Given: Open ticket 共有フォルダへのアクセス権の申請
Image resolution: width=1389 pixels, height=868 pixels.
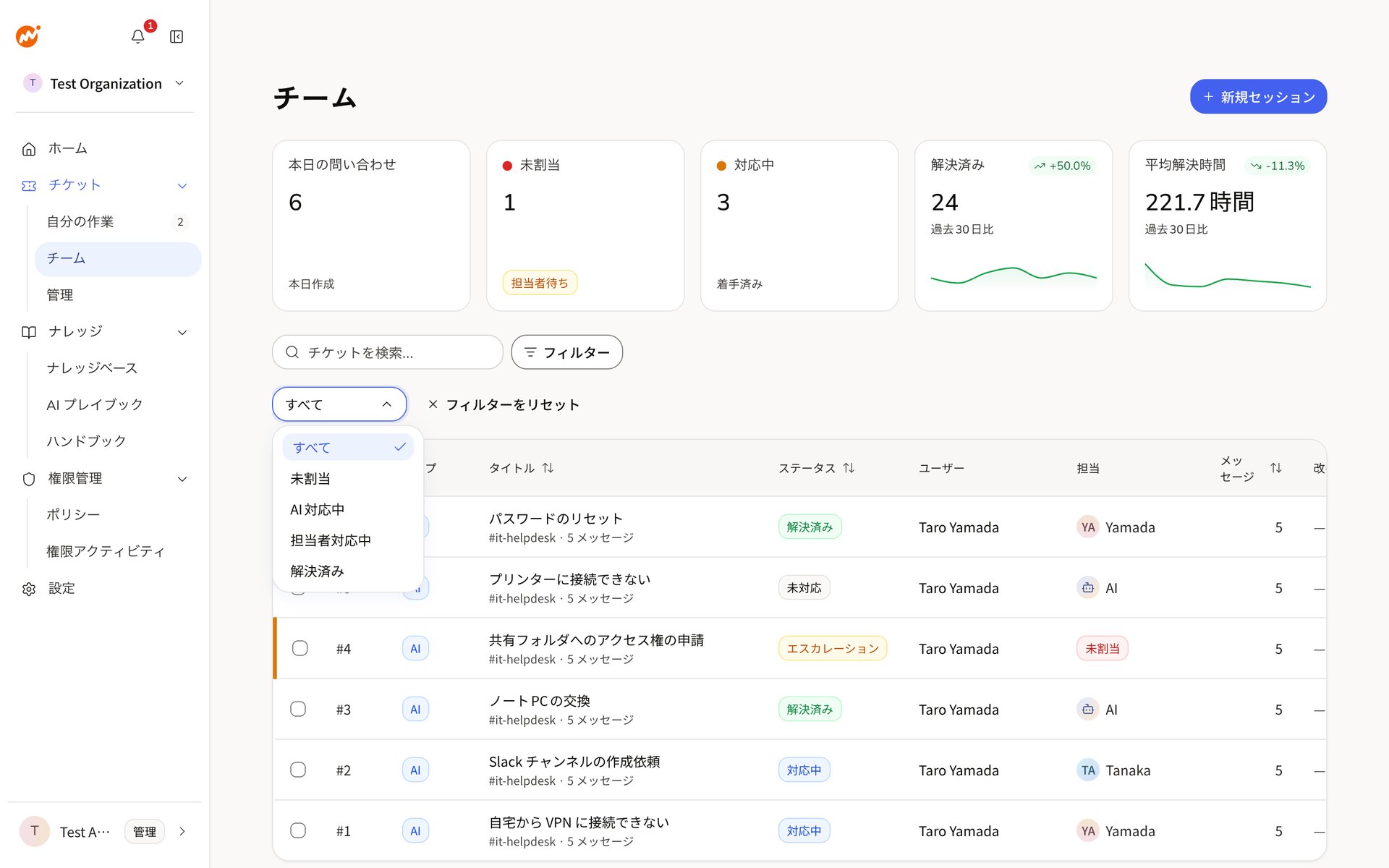Looking at the screenshot, I should click(596, 640).
